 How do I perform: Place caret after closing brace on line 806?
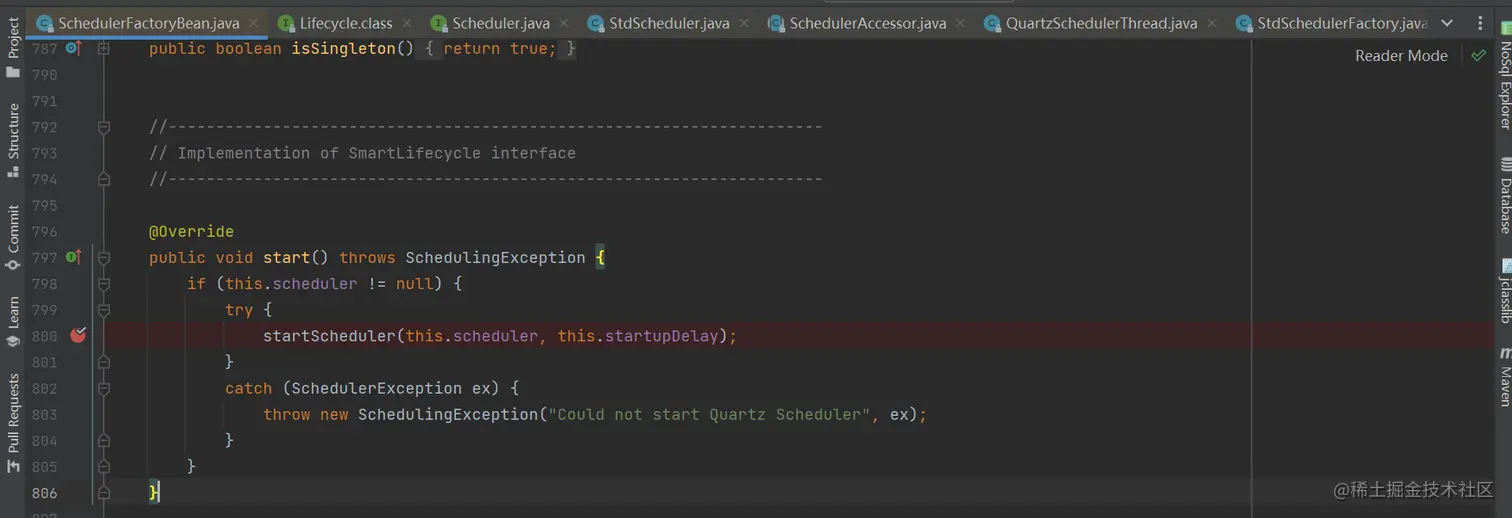click(x=160, y=493)
